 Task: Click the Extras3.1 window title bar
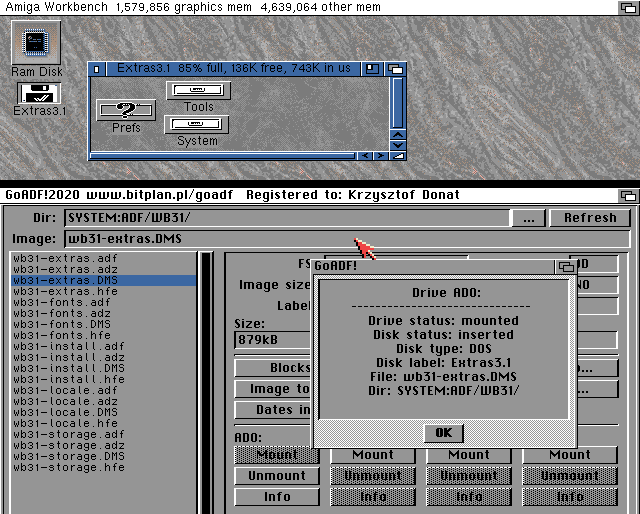pyautogui.click(x=233, y=69)
